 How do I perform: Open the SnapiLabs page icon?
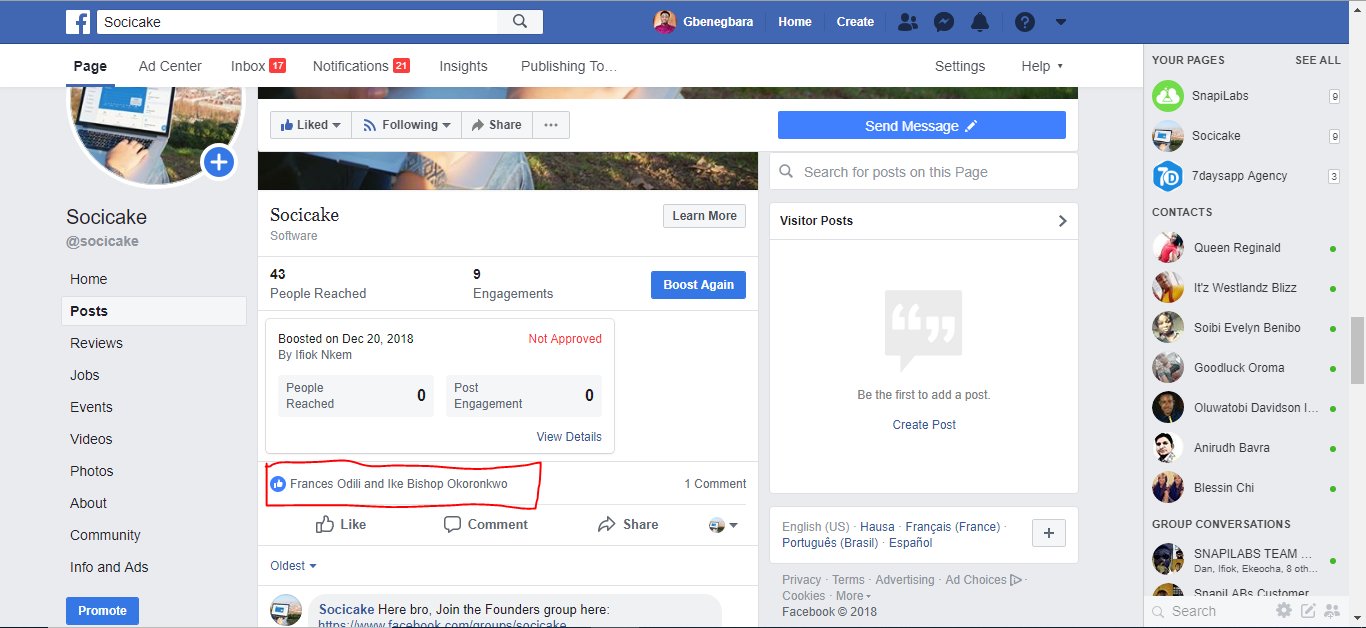(x=1168, y=96)
